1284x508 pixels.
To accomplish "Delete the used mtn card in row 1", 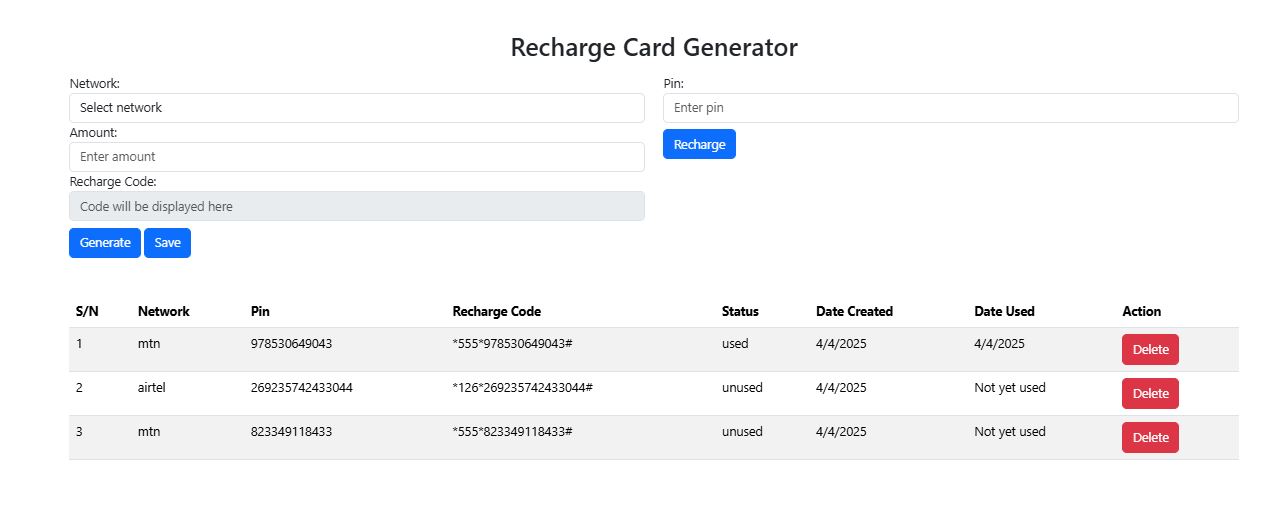I will [1150, 350].
